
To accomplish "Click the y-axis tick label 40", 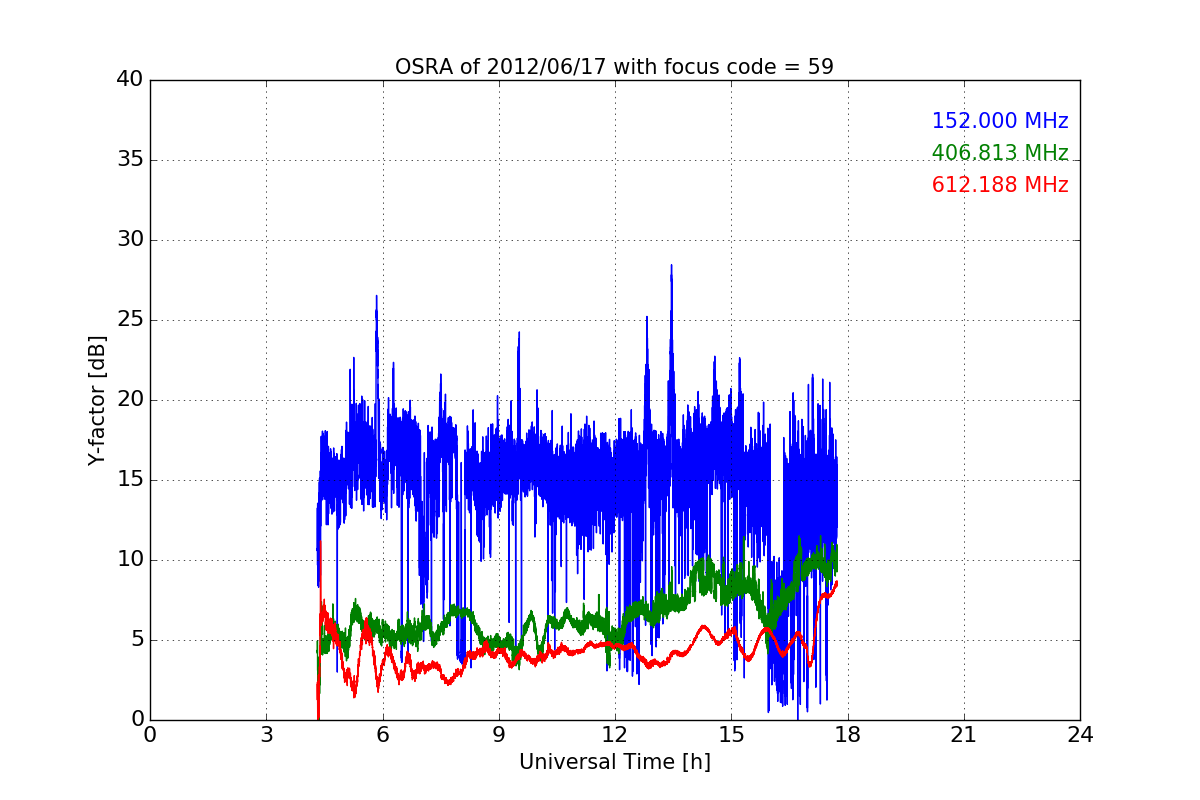I will [x=130, y=80].
